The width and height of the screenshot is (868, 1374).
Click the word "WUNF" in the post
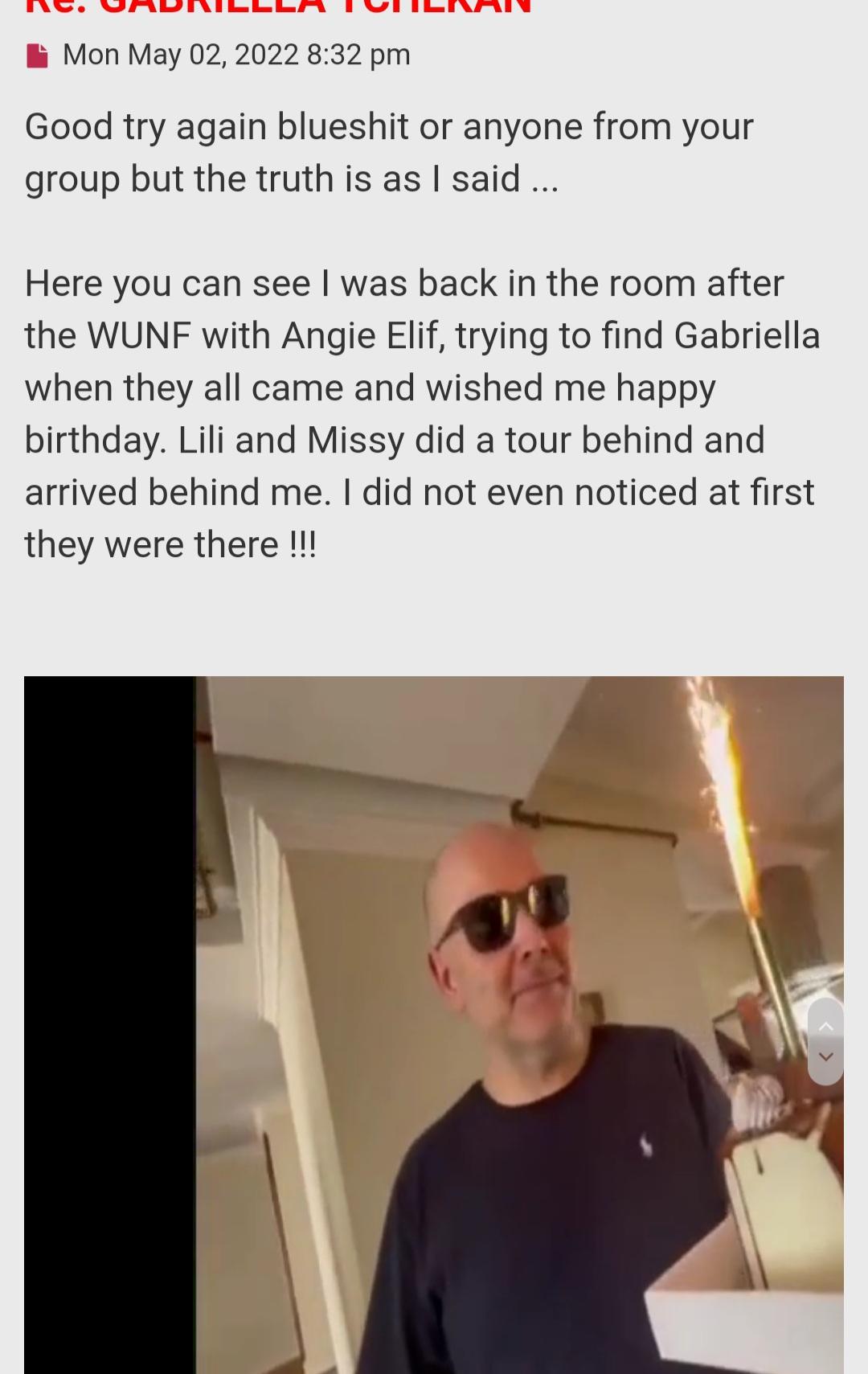coord(139,336)
